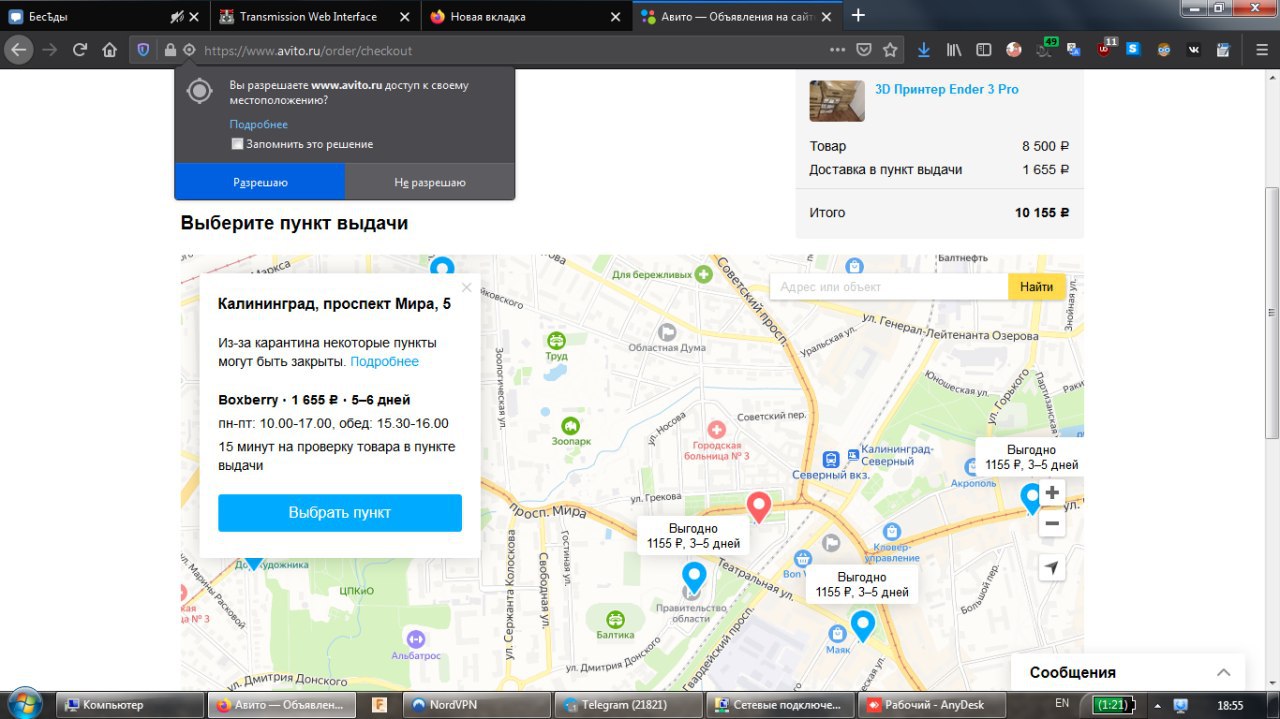
Task: Click the blue S extension icon
Action: coord(1134,50)
